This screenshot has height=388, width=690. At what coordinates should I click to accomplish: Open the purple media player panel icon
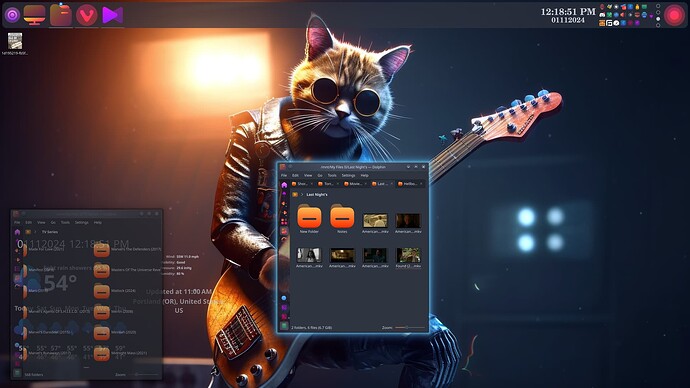[x=112, y=15]
